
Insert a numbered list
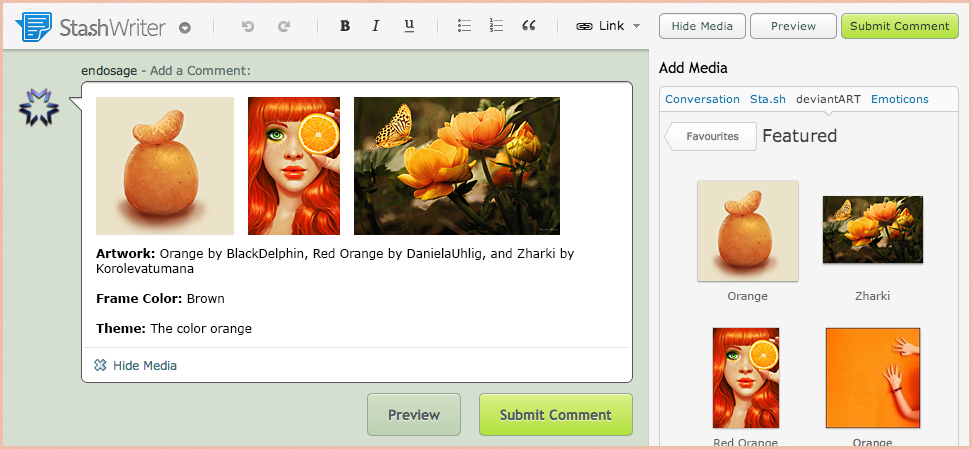click(496, 25)
